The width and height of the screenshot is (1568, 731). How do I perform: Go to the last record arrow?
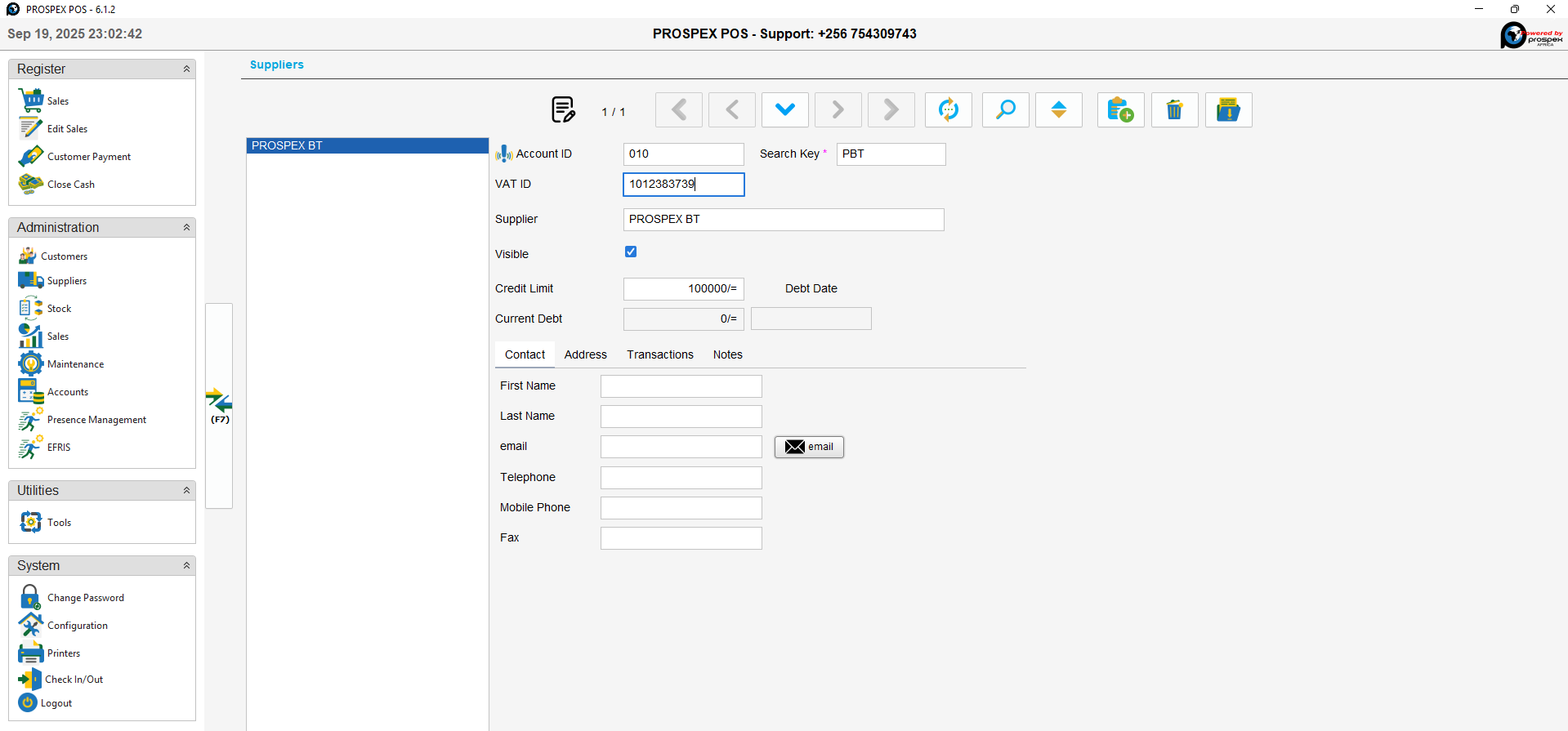pos(891,110)
